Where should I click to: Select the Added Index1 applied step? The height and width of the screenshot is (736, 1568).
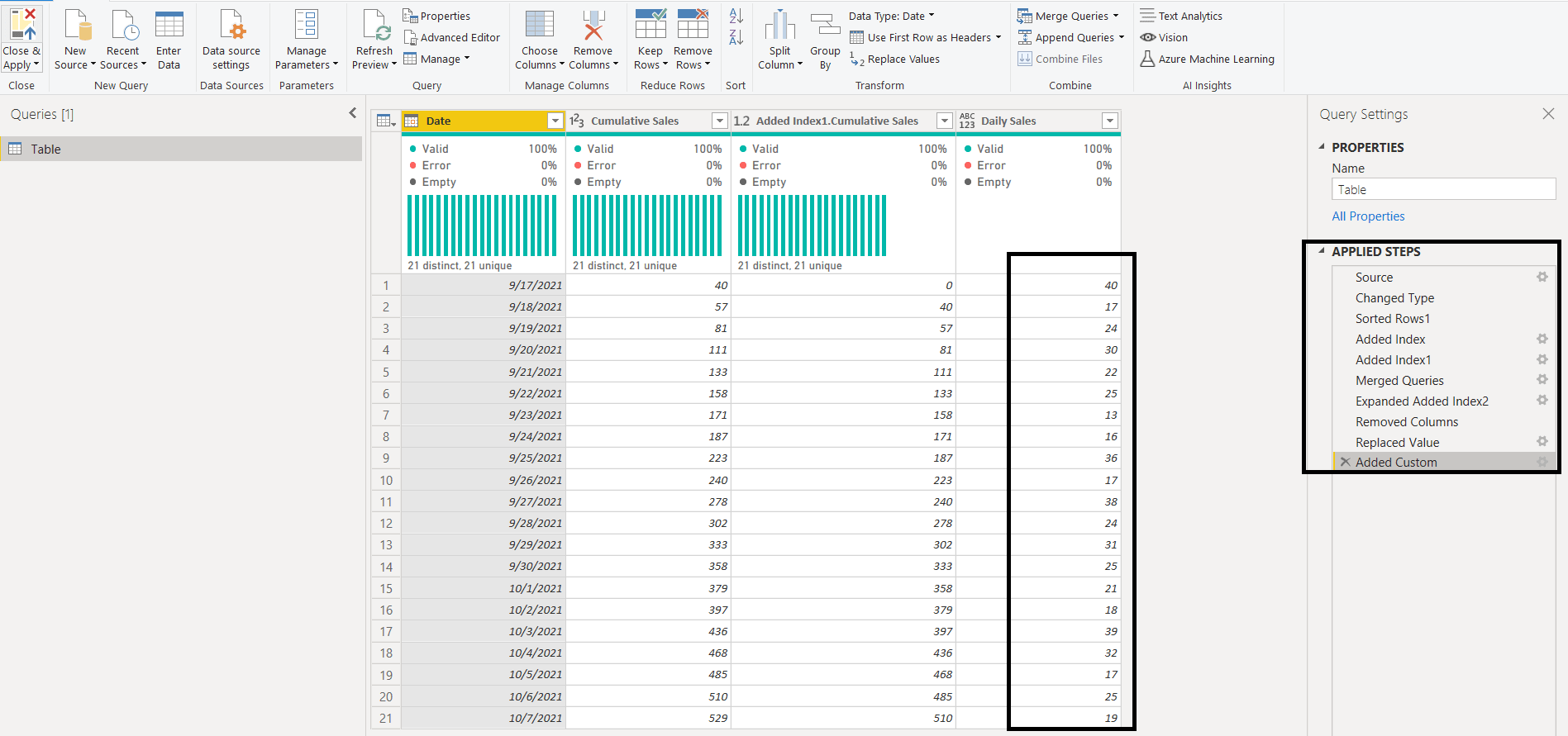point(1393,359)
